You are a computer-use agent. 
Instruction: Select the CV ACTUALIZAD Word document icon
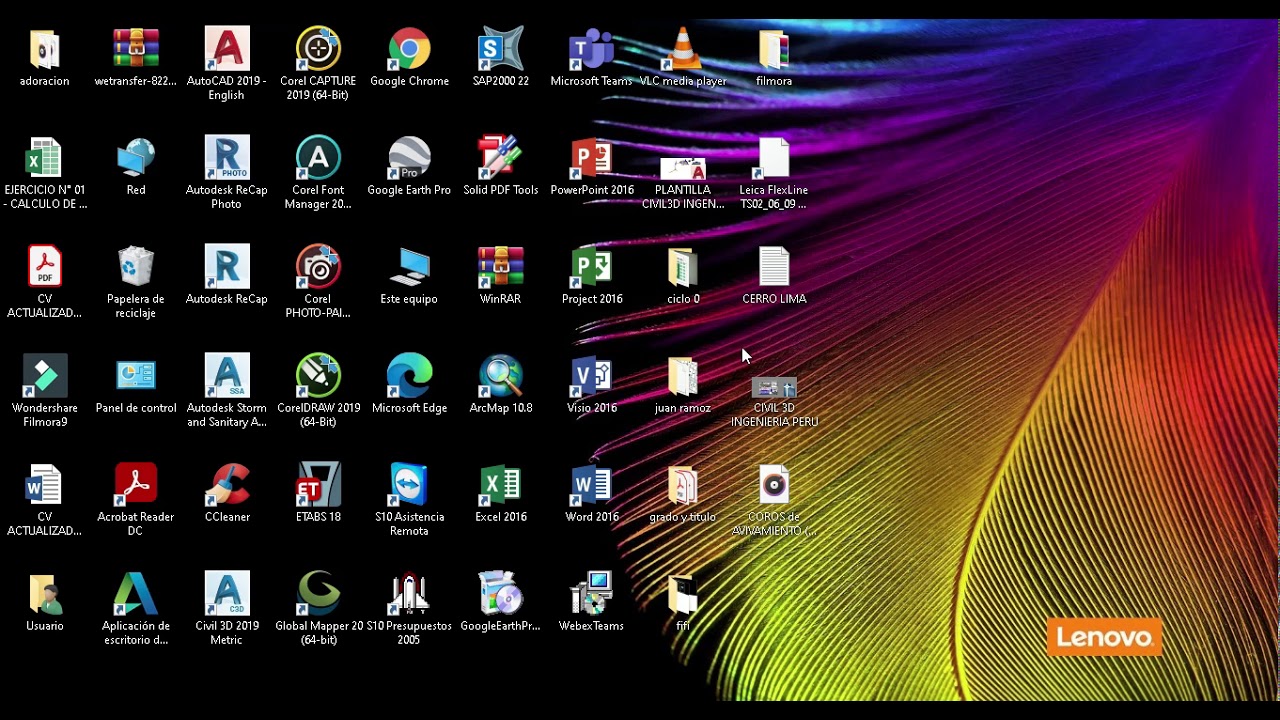(x=44, y=485)
